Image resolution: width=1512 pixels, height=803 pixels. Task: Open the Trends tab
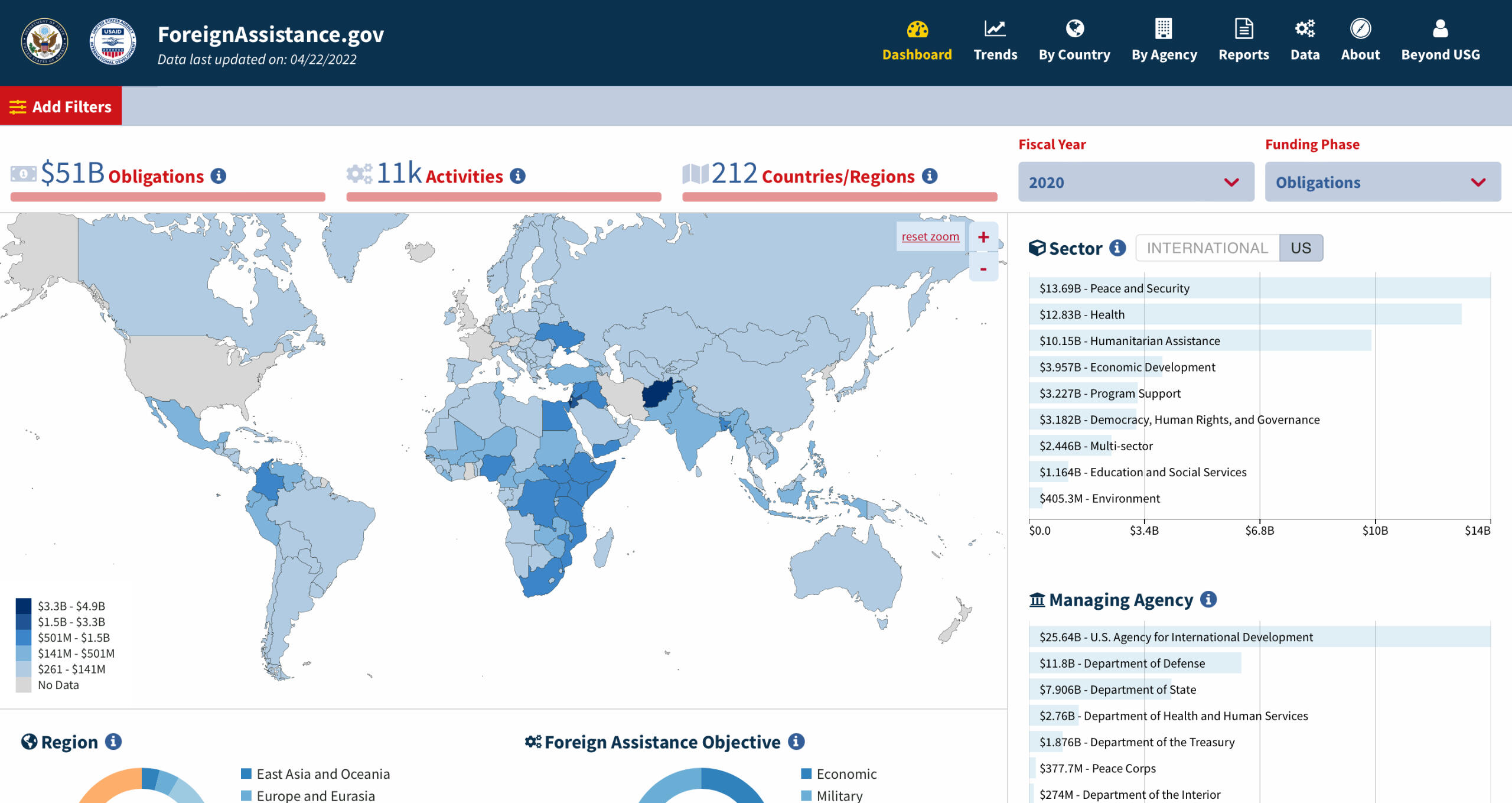pos(995,41)
